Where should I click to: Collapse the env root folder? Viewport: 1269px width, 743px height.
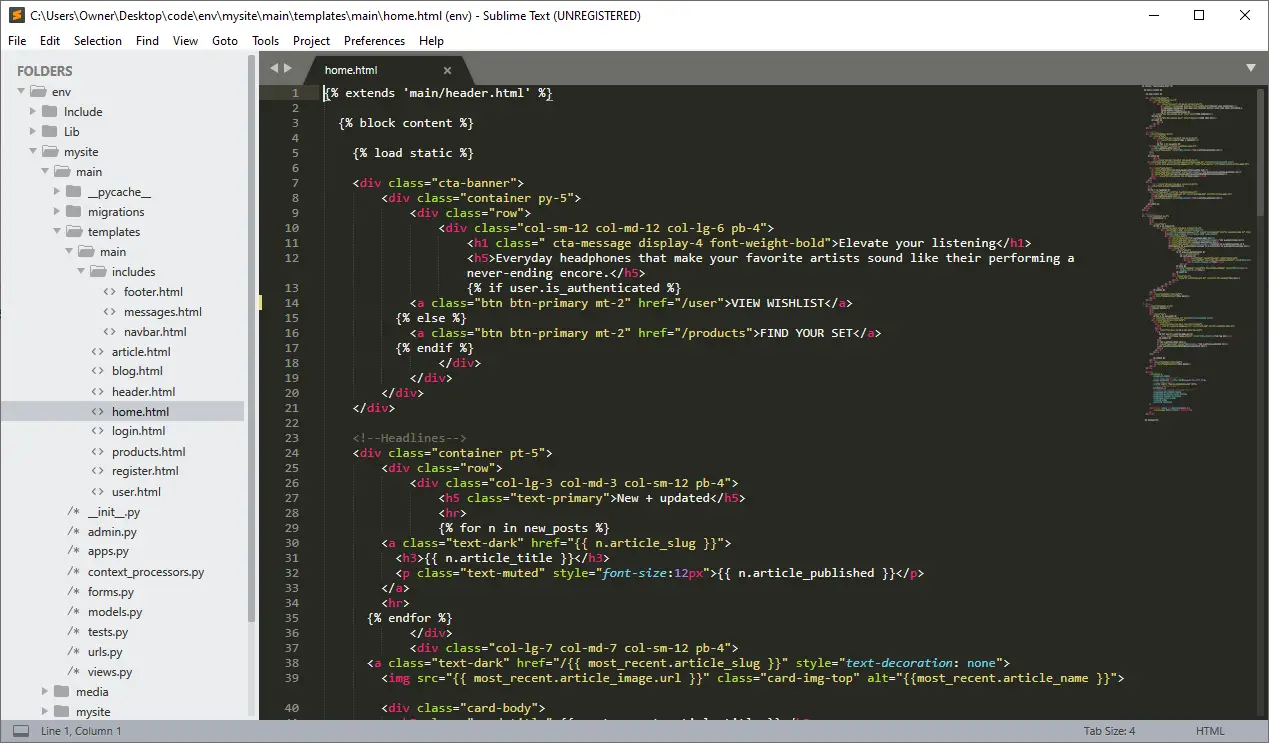tap(21, 92)
